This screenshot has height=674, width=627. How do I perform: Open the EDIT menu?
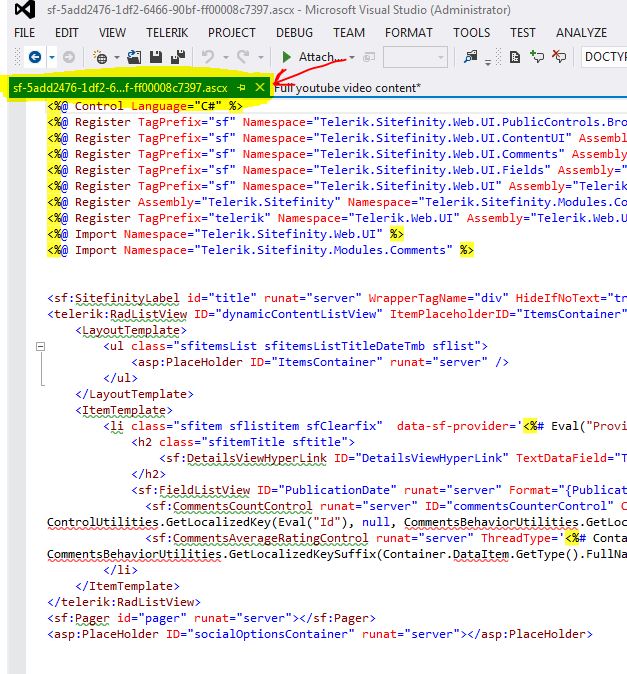tap(67, 33)
